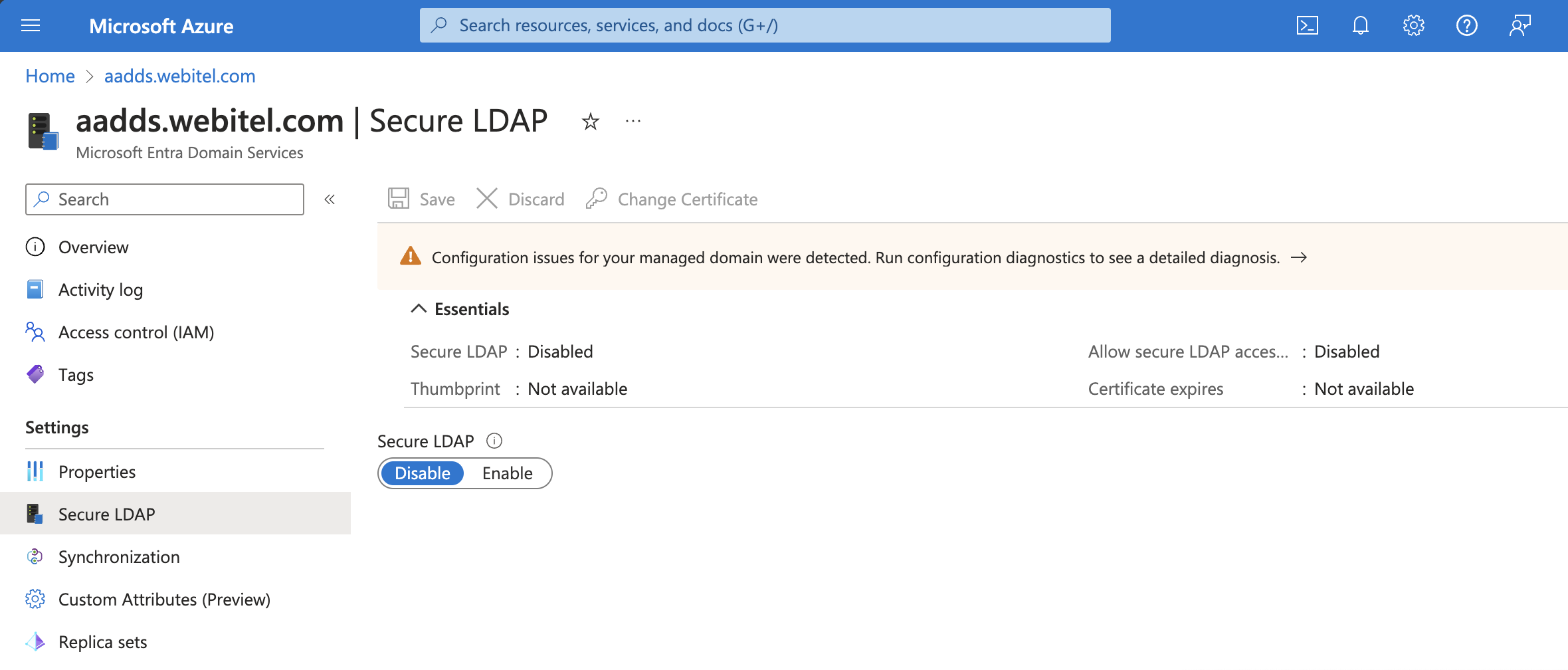
Task: Click the Microsoft Azure logo text
Action: (x=161, y=26)
